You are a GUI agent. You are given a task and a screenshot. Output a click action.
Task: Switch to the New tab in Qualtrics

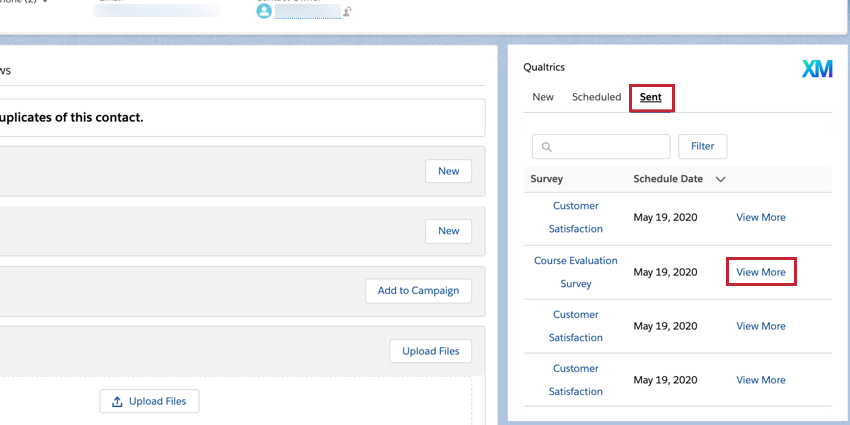tap(543, 97)
